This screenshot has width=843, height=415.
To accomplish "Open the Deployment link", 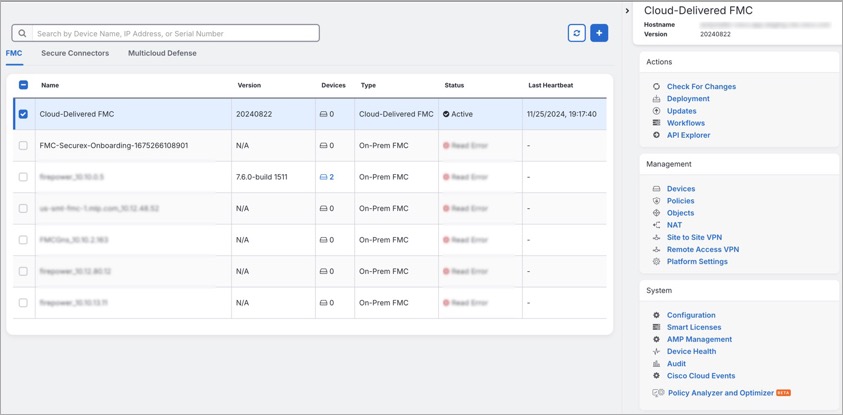I will coord(688,99).
